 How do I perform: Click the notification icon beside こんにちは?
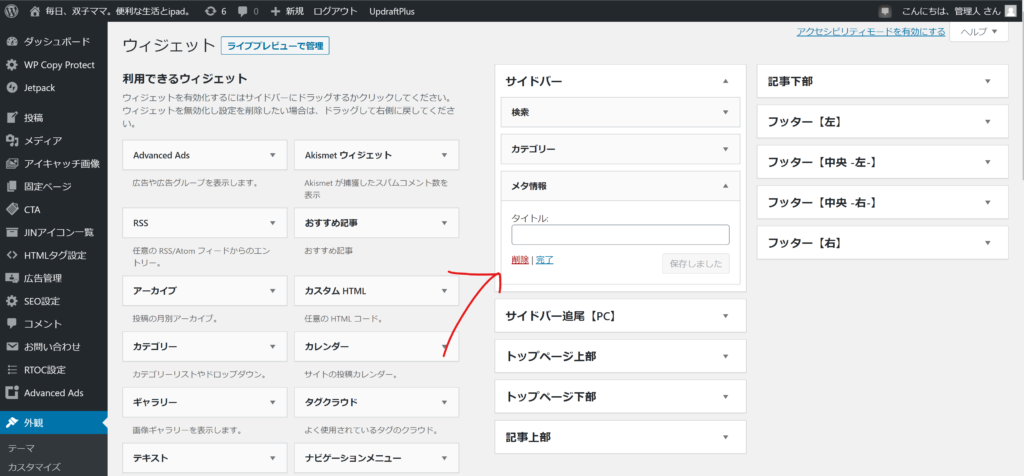[x=886, y=11]
